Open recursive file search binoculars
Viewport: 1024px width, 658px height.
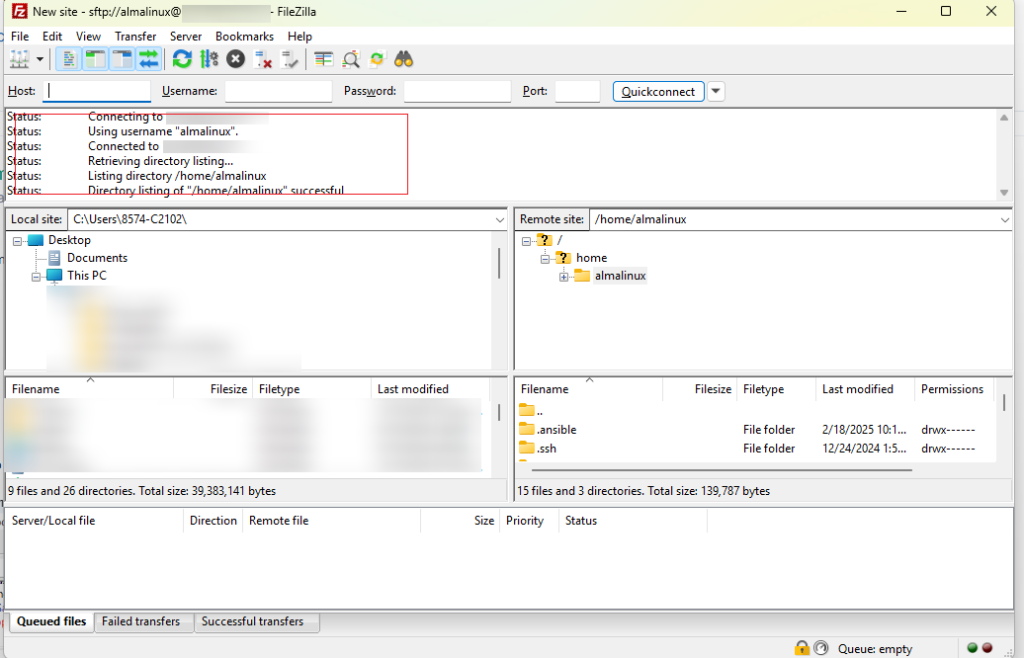coord(404,59)
